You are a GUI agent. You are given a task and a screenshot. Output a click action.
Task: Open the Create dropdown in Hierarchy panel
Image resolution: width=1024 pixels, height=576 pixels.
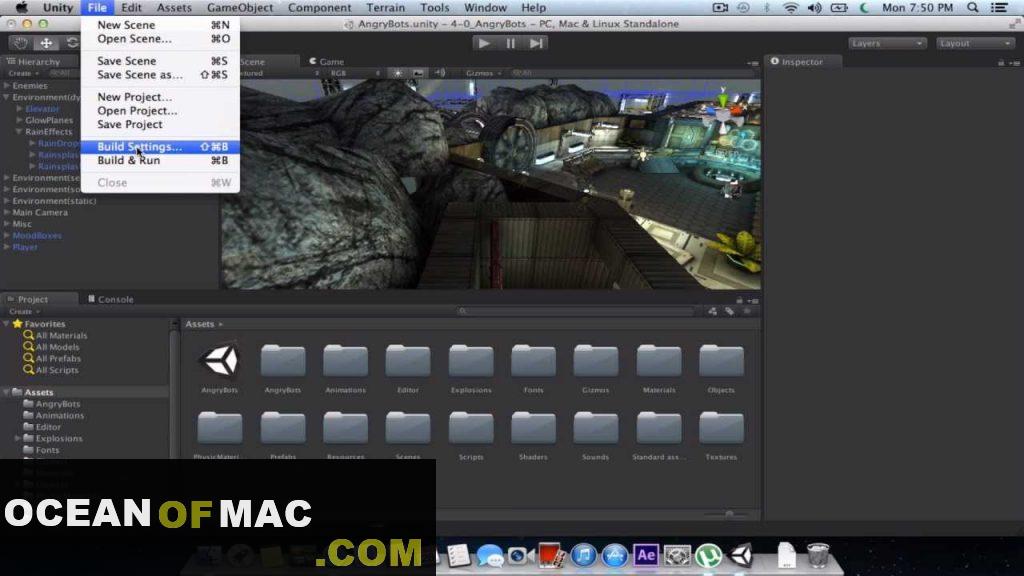(24, 73)
